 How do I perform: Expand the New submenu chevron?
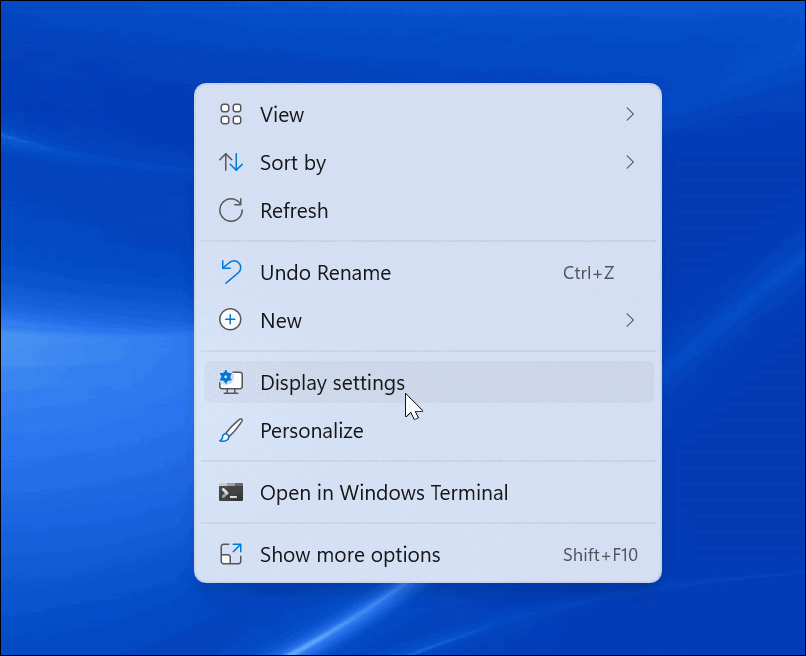click(x=630, y=320)
